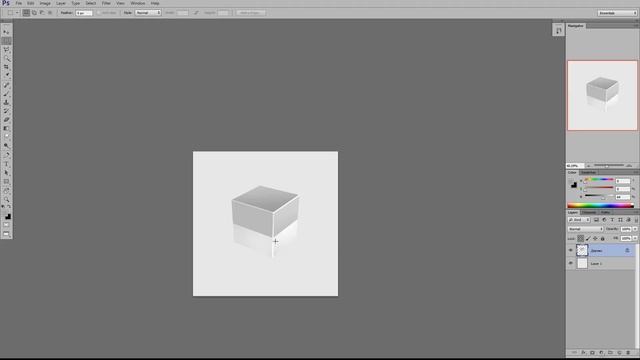Click Delete layer trash icon
This screenshot has height=360, width=640.
(x=628, y=352)
